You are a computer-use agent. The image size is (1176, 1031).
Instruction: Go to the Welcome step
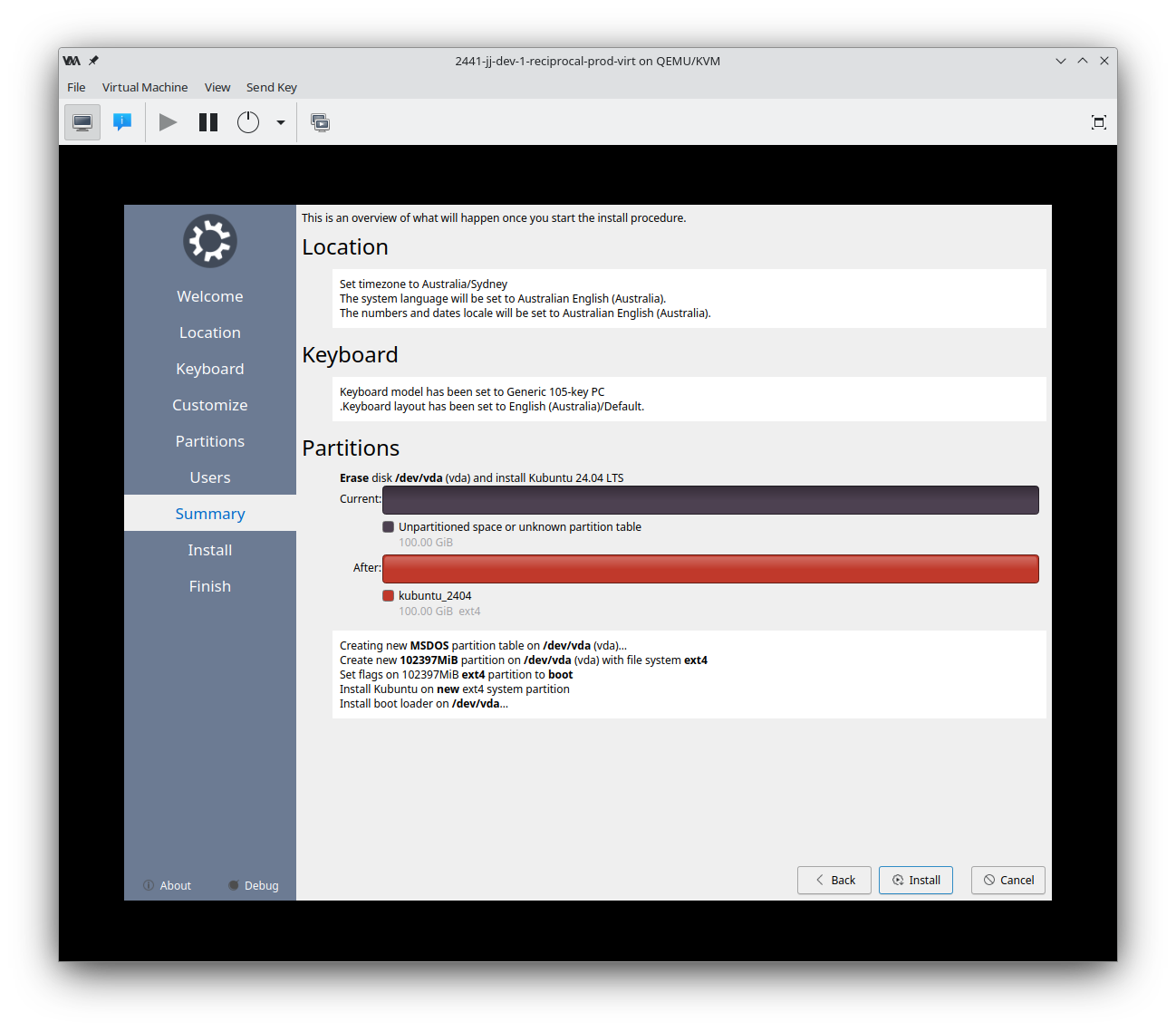(210, 296)
